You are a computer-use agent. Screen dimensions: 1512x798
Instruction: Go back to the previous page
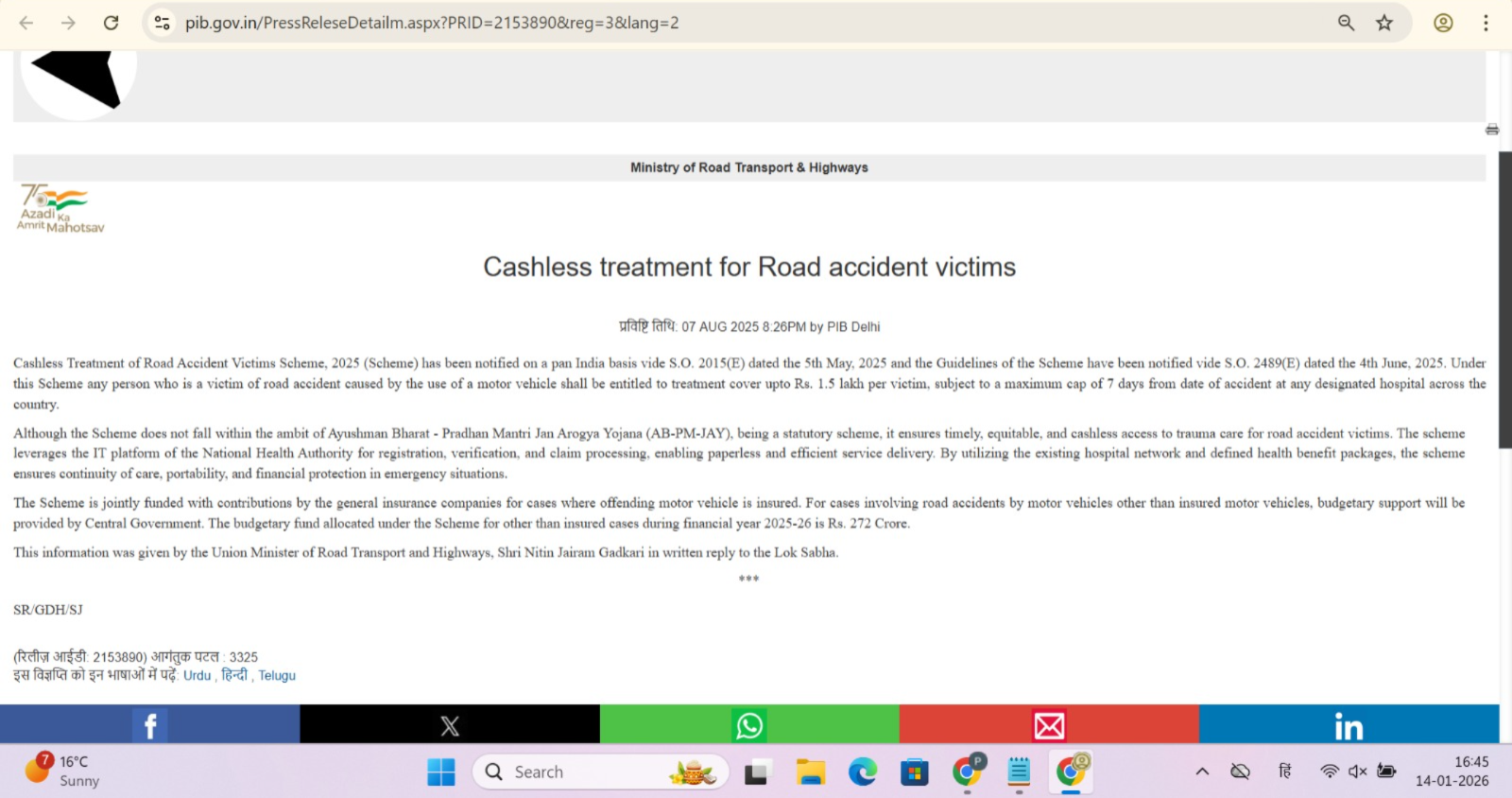pyautogui.click(x=26, y=23)
